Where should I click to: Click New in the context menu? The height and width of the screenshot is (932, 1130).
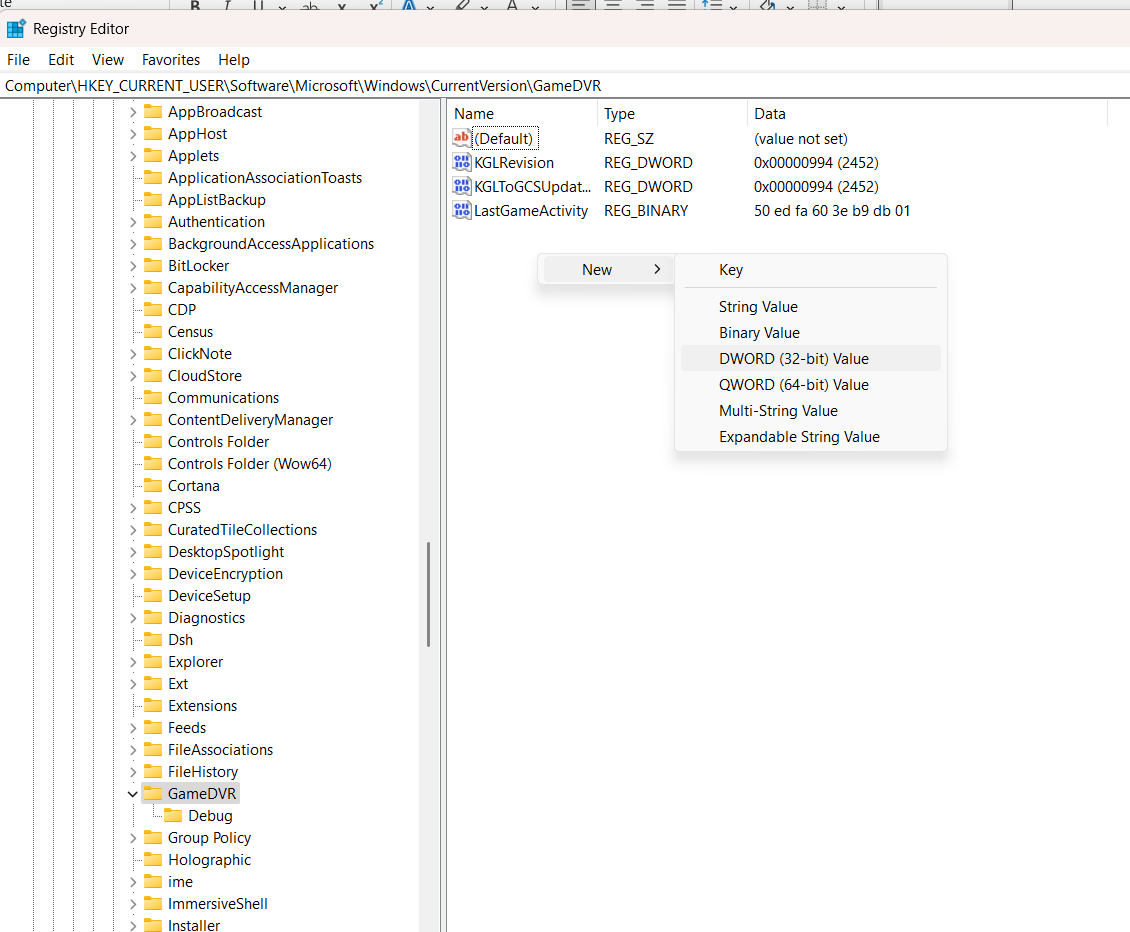click(x=608, y=270)
